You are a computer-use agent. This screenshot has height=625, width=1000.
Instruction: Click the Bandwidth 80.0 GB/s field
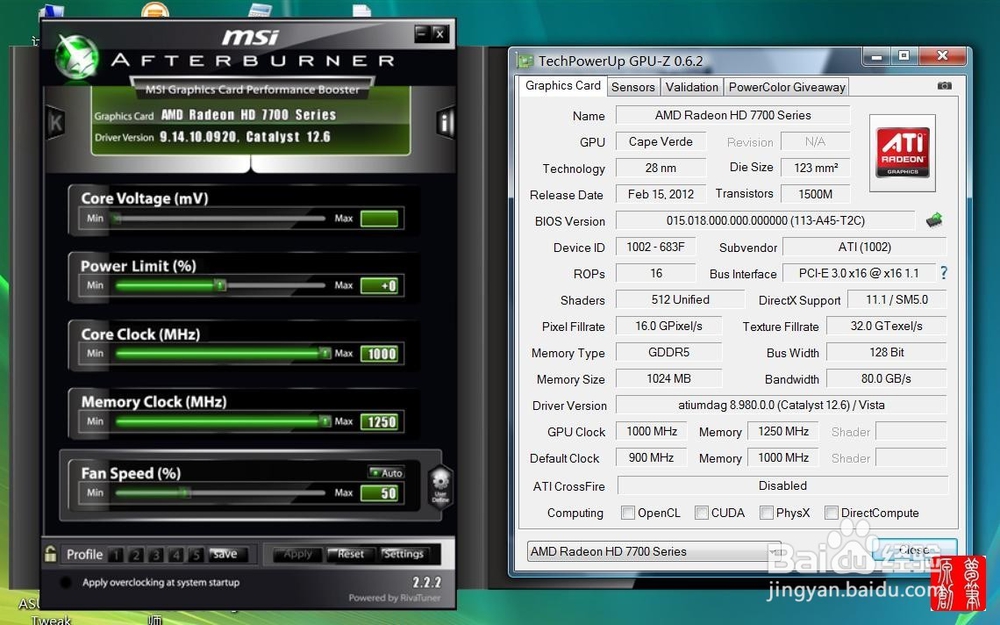pos(886,378)
